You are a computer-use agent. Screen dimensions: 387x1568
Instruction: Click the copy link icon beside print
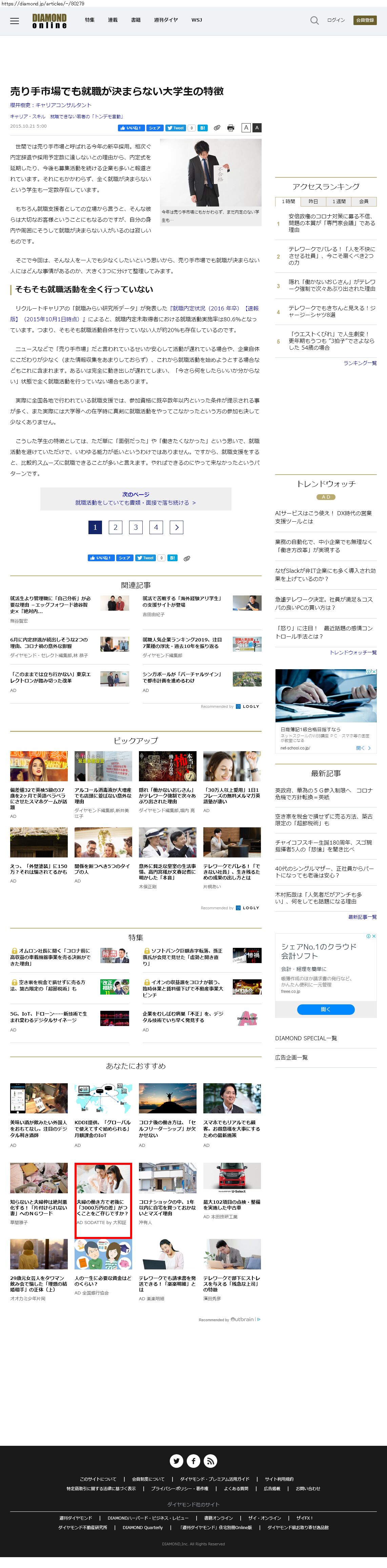[216, 128]
